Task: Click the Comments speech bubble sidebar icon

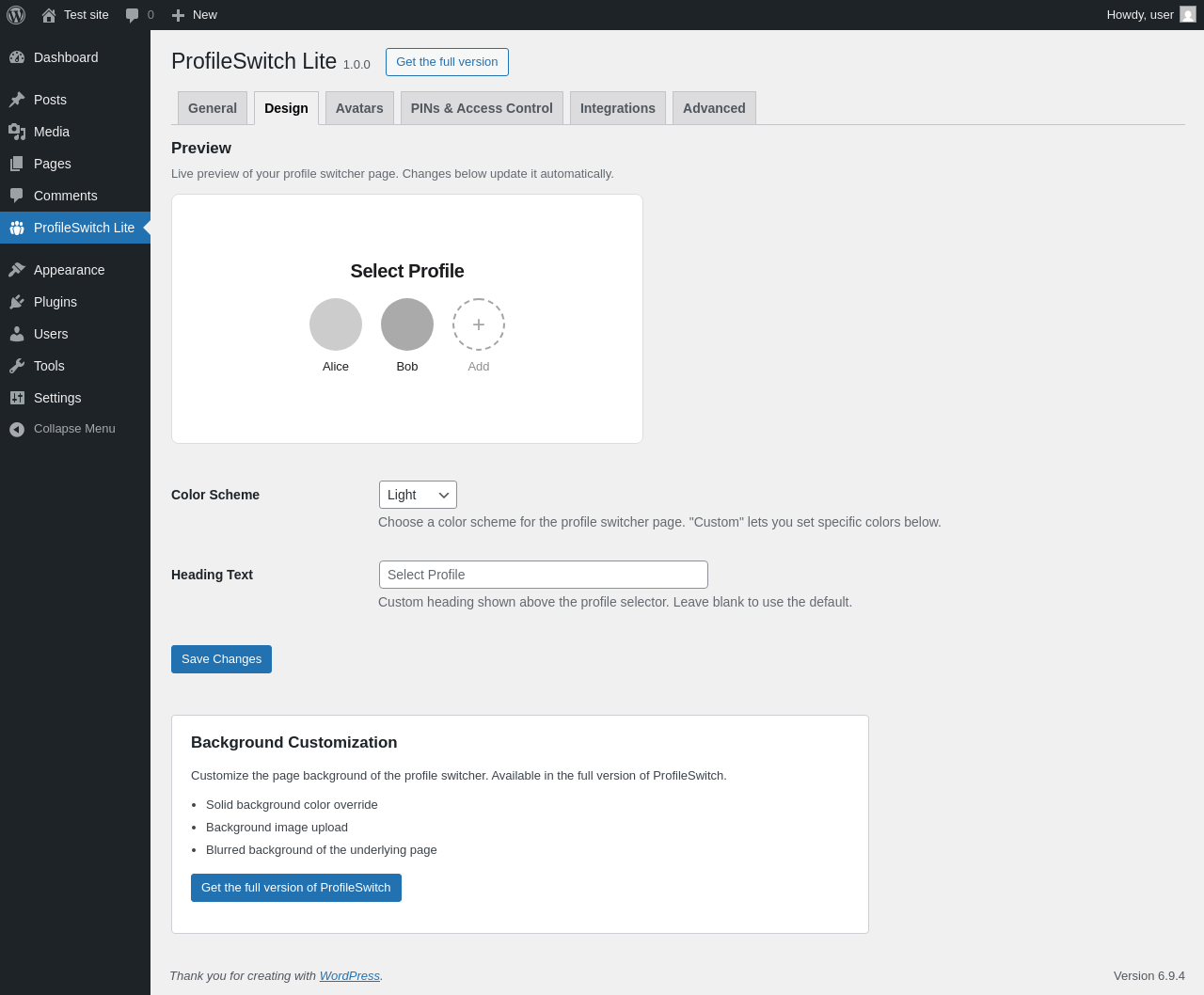Action: click(17, 196)
